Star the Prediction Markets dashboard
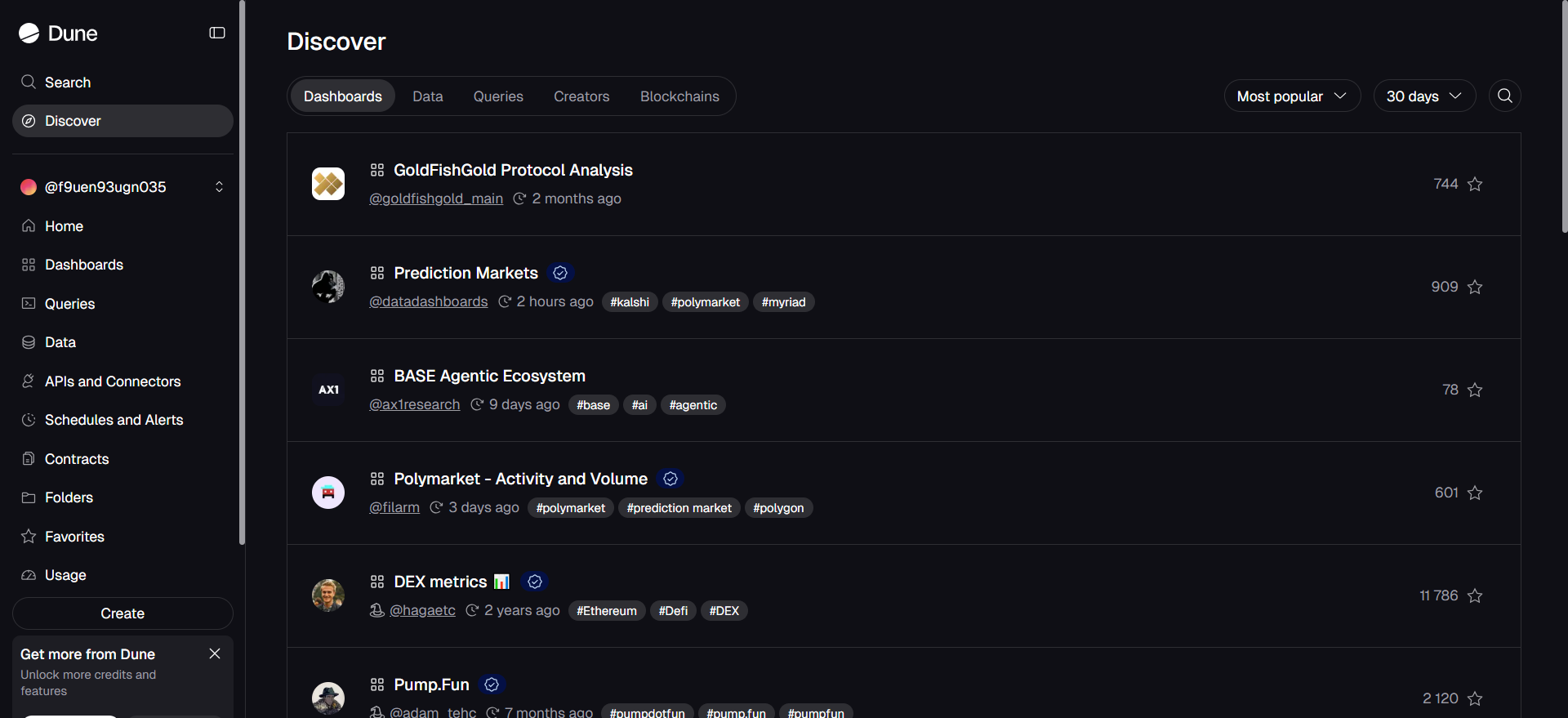 (x=1475, y=287)
